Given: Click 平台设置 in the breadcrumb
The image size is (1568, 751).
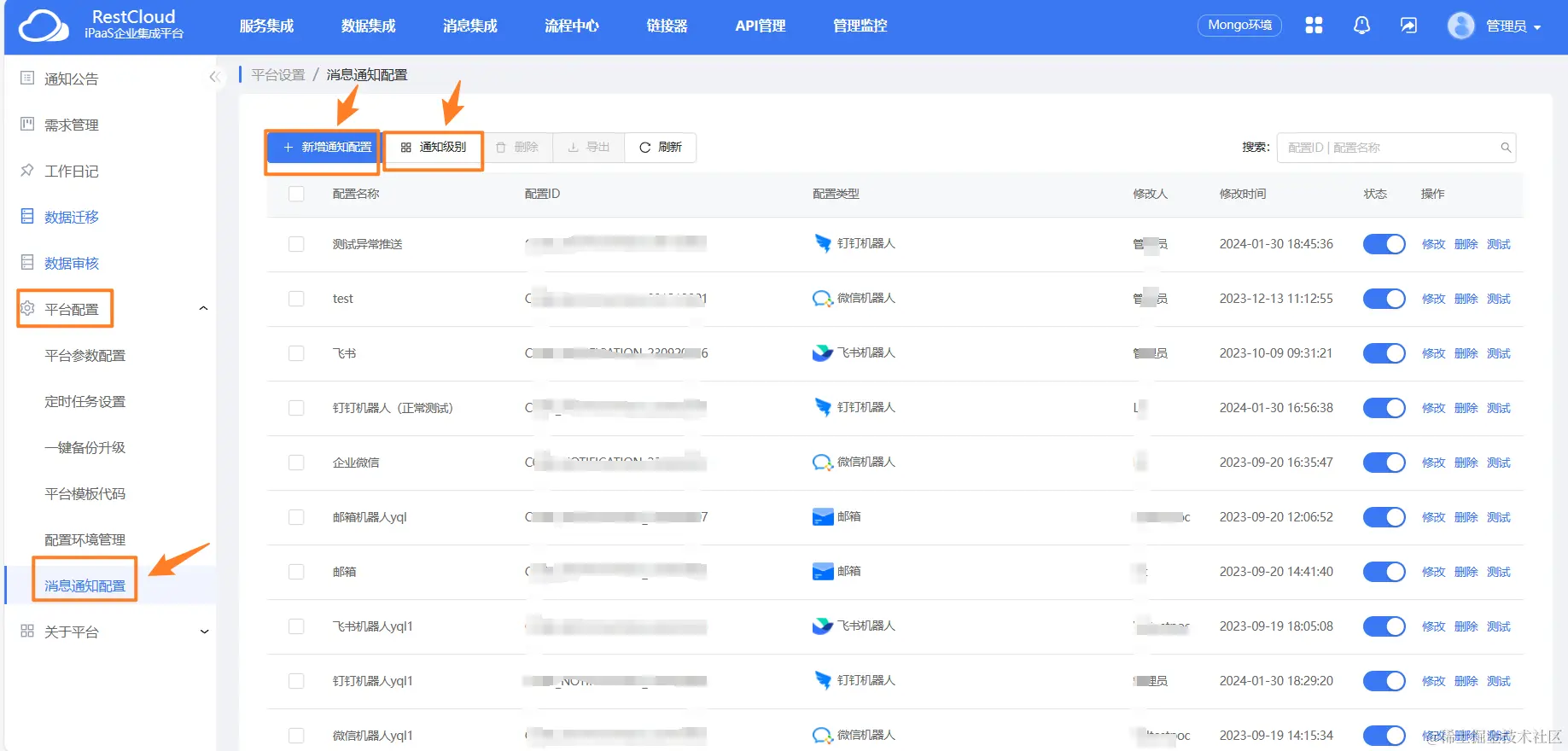Looking at the screenshot, I should (x=278, y=75).
